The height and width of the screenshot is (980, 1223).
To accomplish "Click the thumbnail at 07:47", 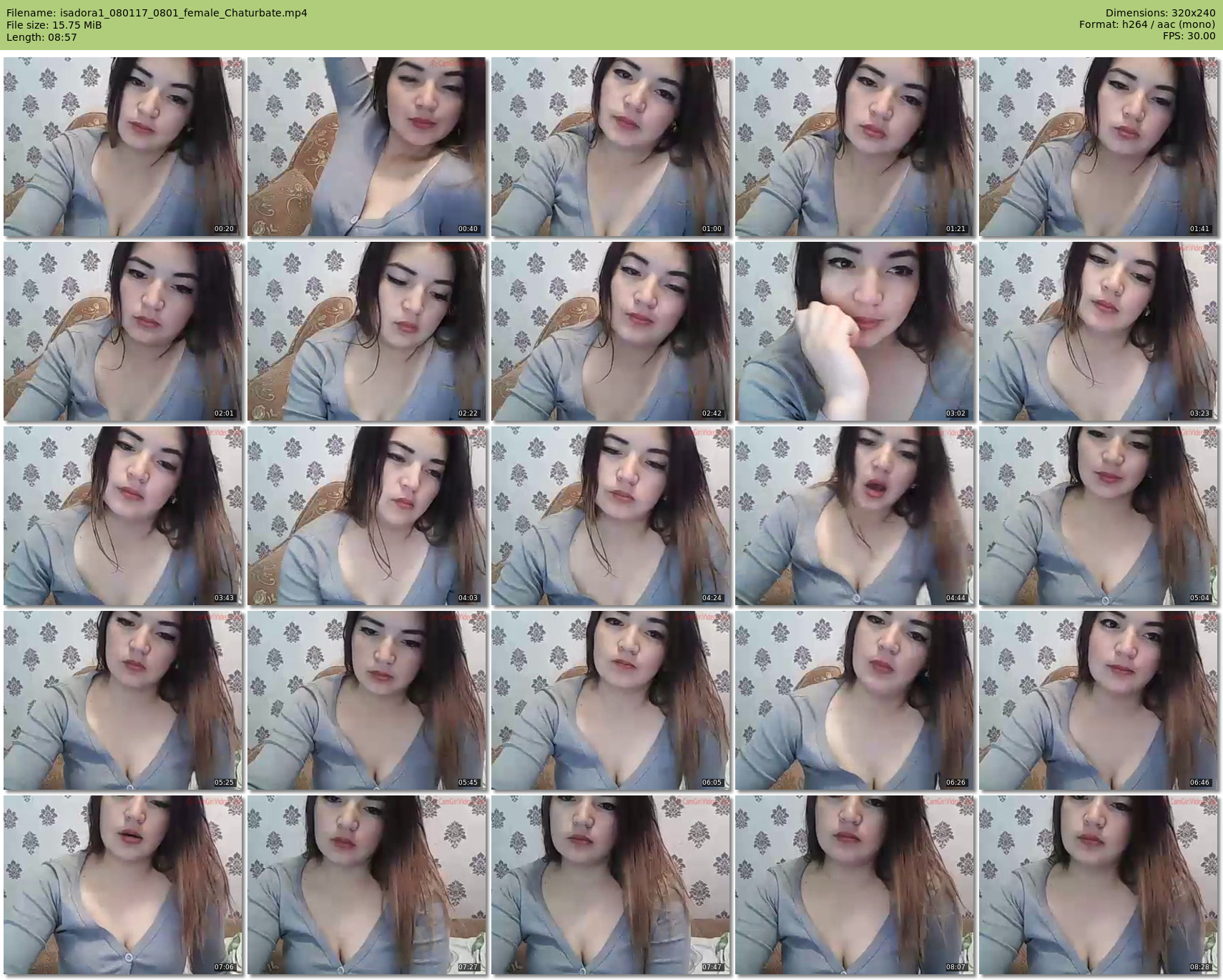I will click(x=611, y=885).
